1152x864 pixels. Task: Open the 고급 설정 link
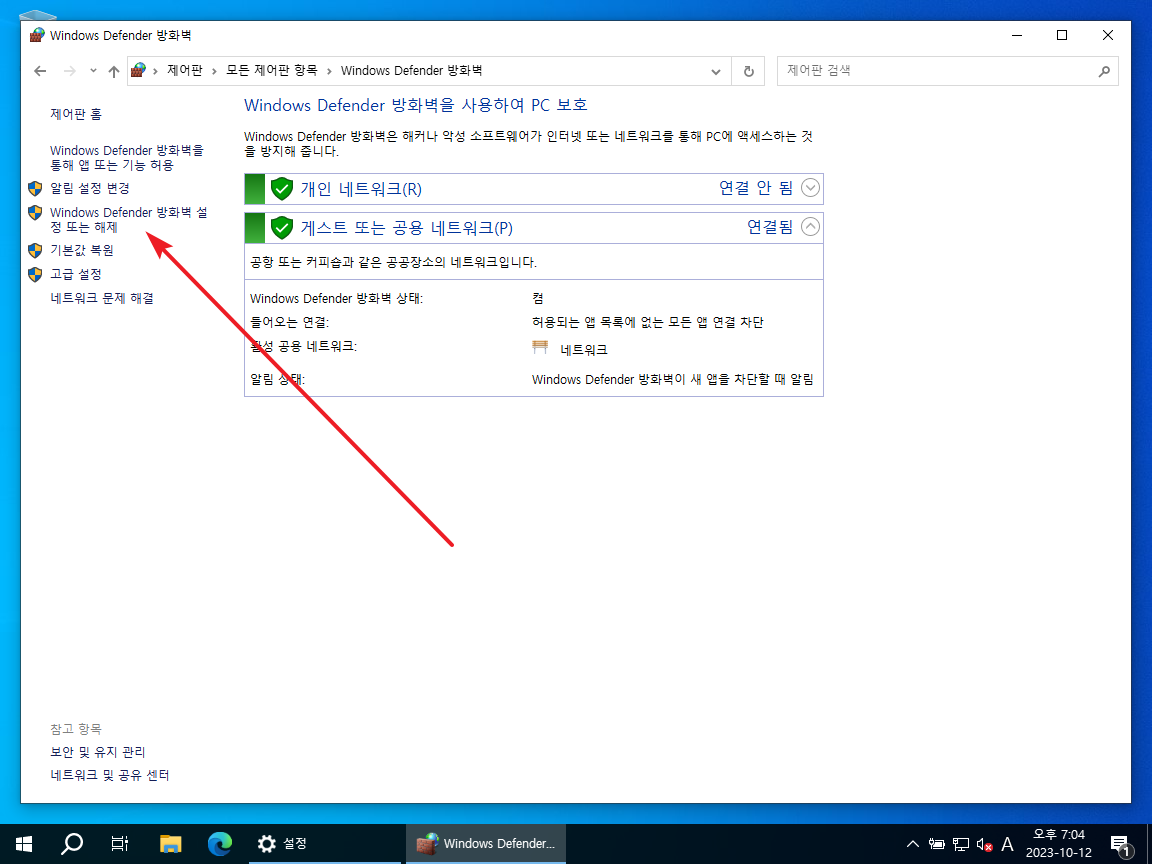(x=76, y=274)
